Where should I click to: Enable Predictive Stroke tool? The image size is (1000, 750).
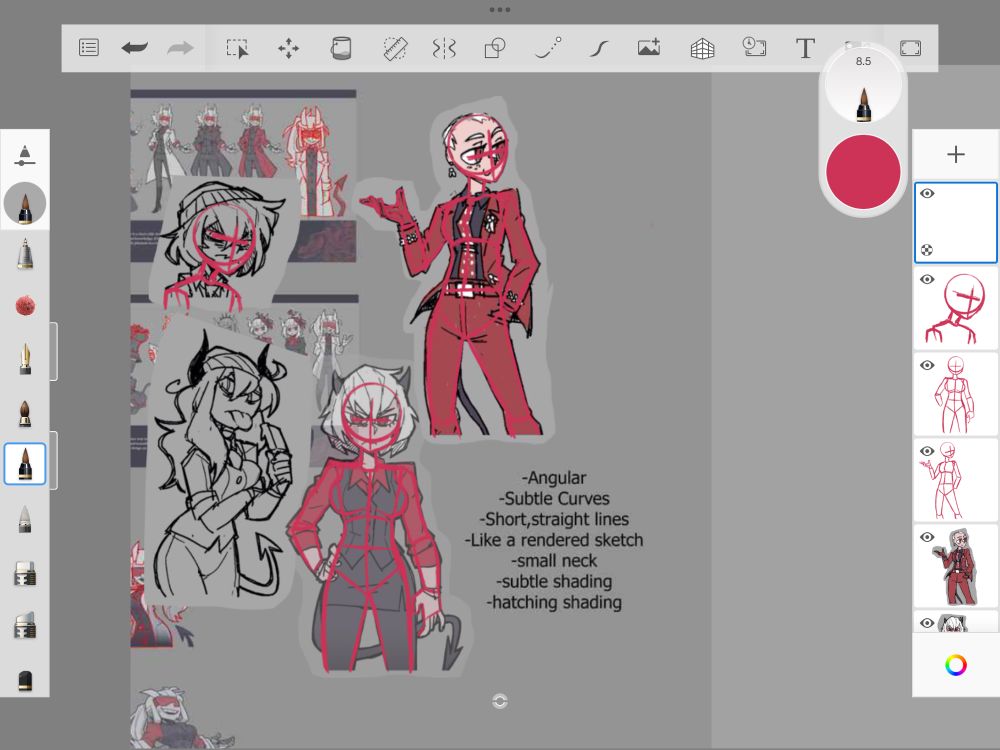548,48
